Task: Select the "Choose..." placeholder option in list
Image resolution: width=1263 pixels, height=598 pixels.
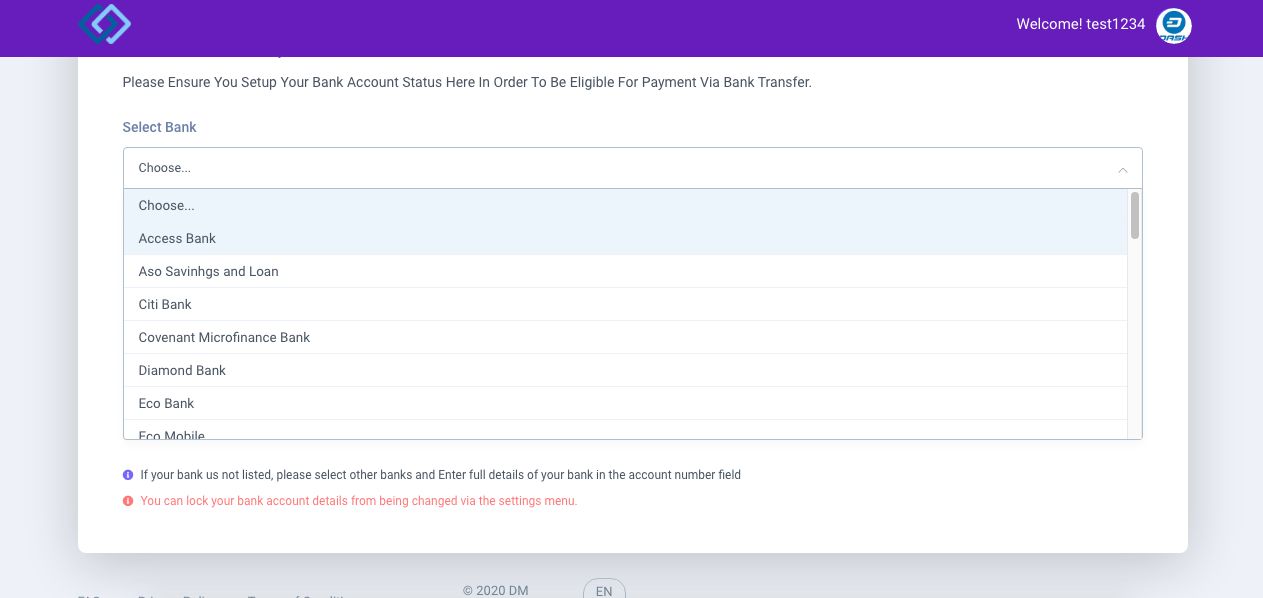Action: point(167,205)
